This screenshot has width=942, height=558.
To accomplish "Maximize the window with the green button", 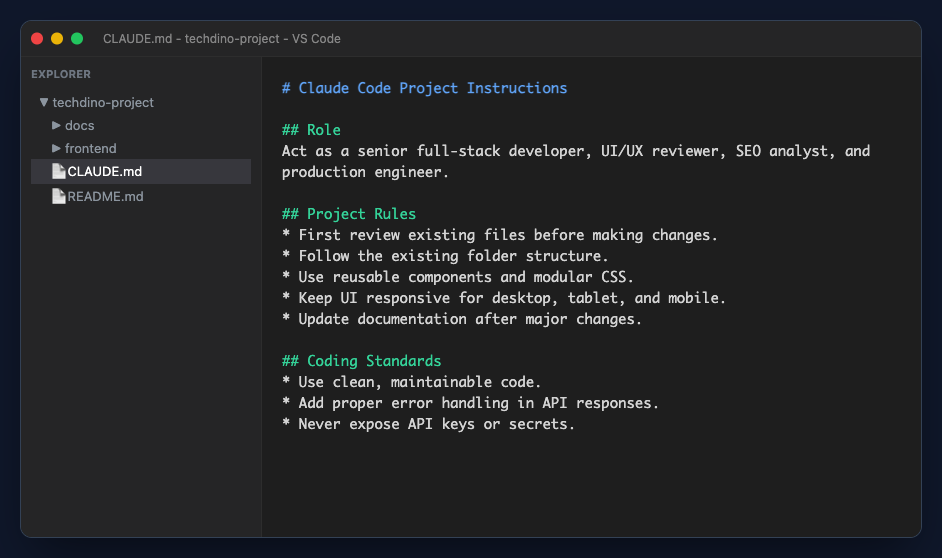I will [77, 38].
